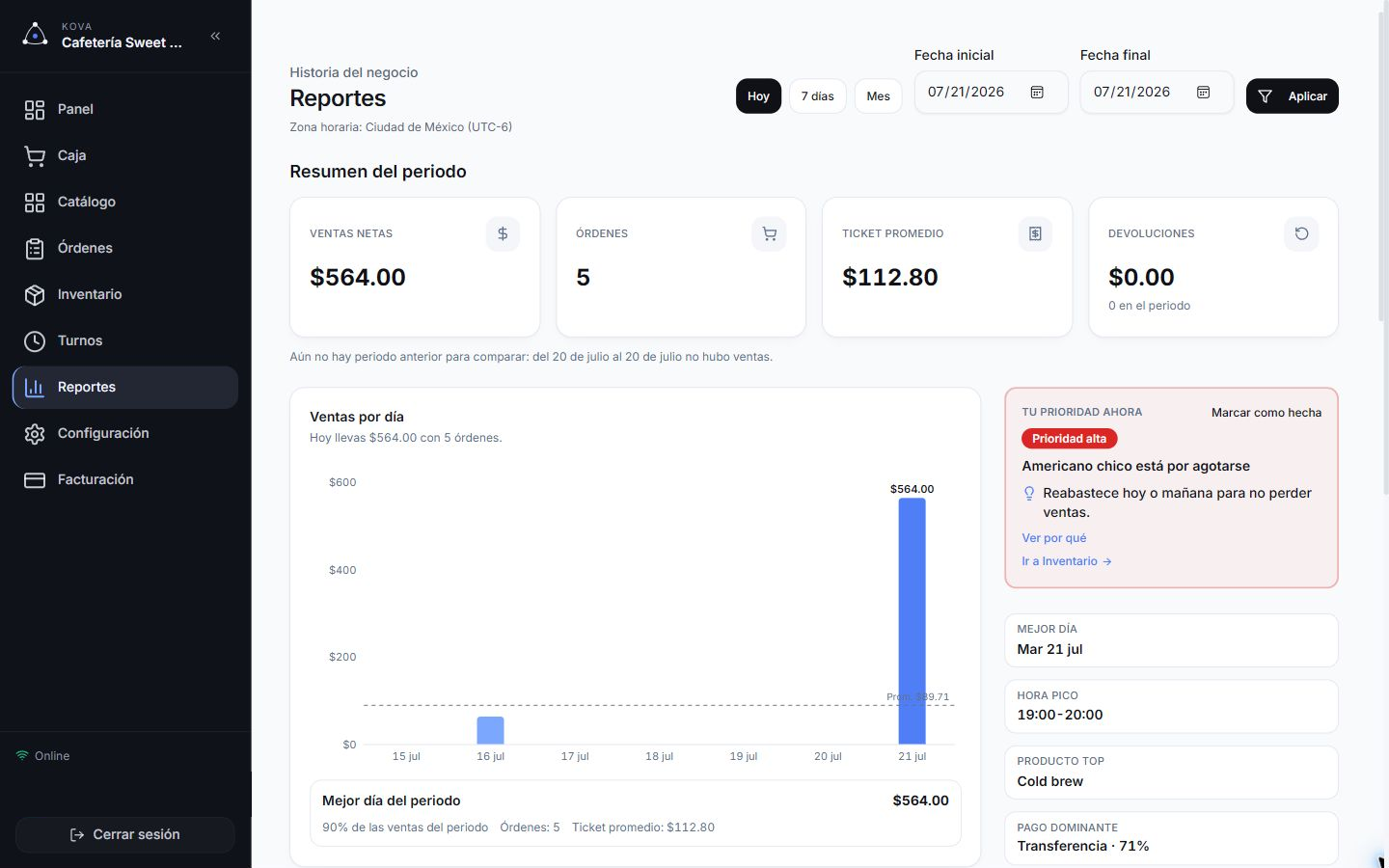1389x868 pixels.
Task: Open the Configuración gear icon
Action: coord(35,433)
